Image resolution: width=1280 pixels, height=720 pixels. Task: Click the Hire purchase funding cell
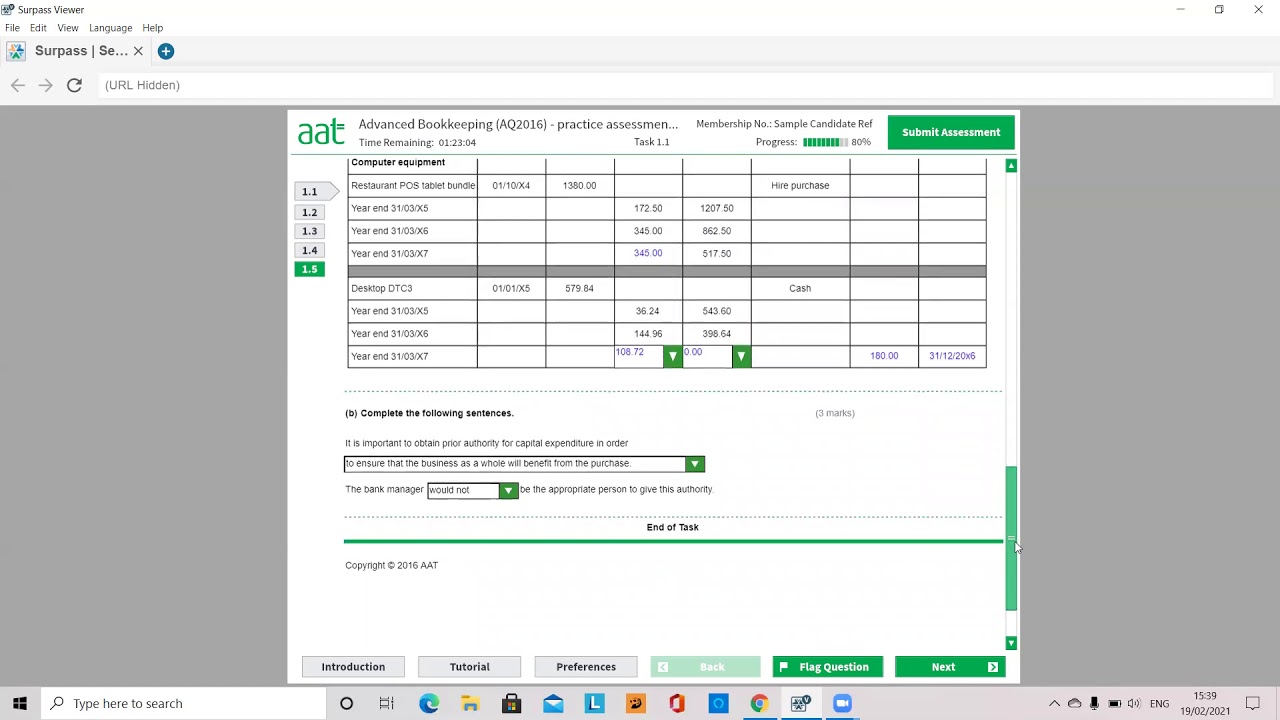click(800, 185)
